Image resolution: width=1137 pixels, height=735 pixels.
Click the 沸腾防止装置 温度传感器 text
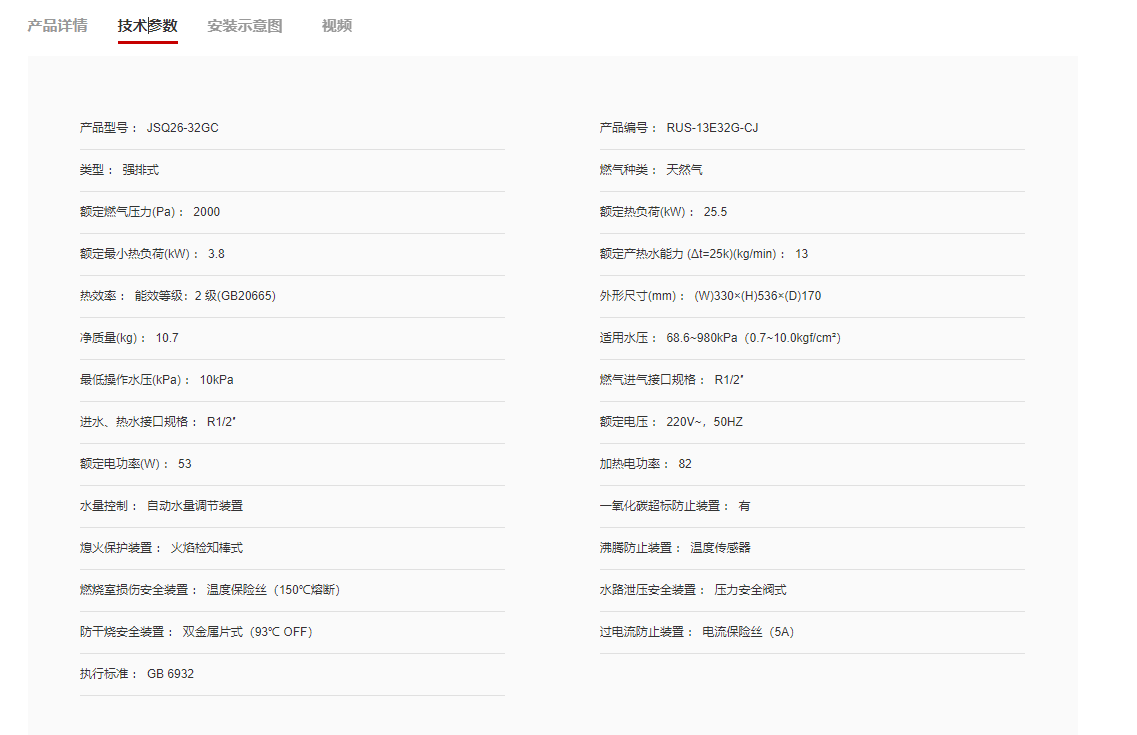point(675,548)
